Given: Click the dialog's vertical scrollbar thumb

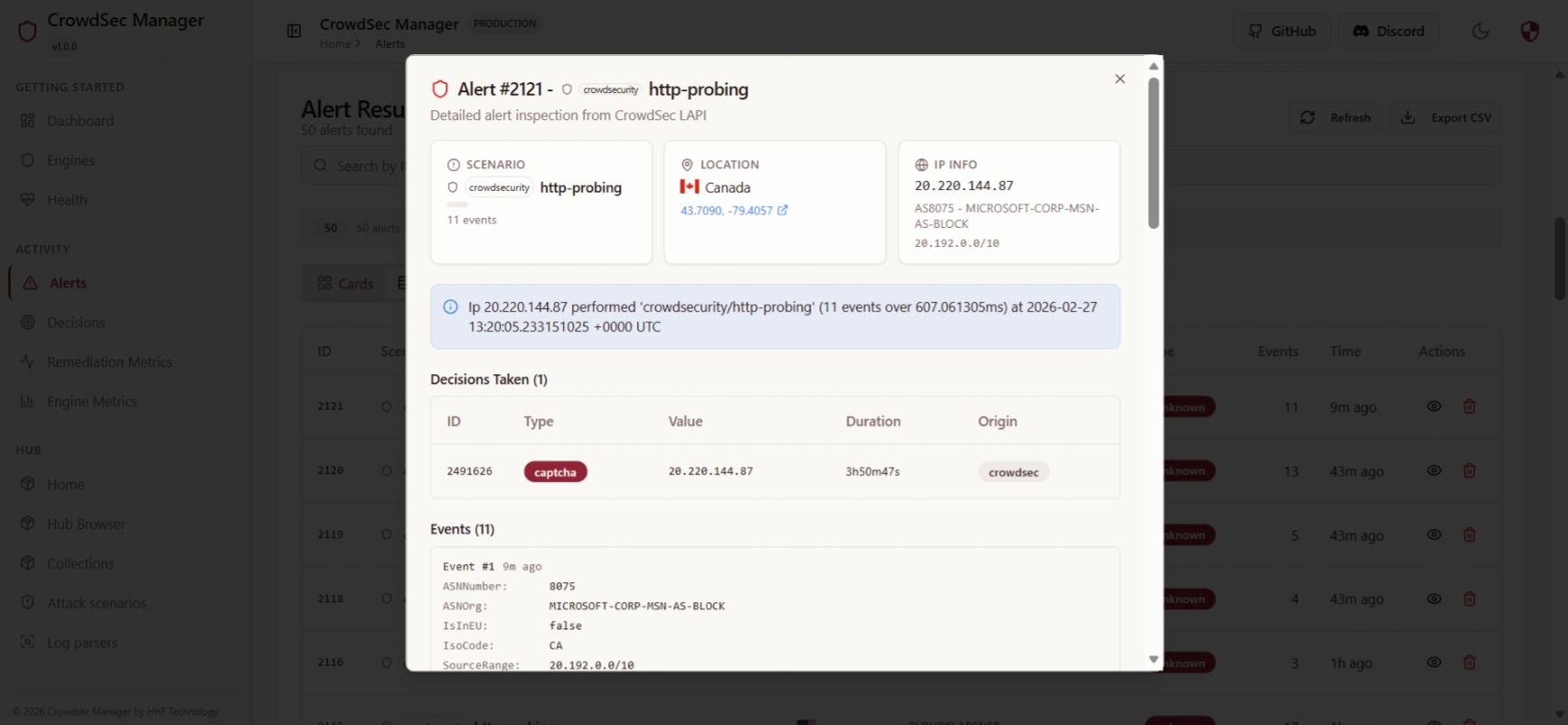Looking at the screenshot, I should pos(1153,152).
